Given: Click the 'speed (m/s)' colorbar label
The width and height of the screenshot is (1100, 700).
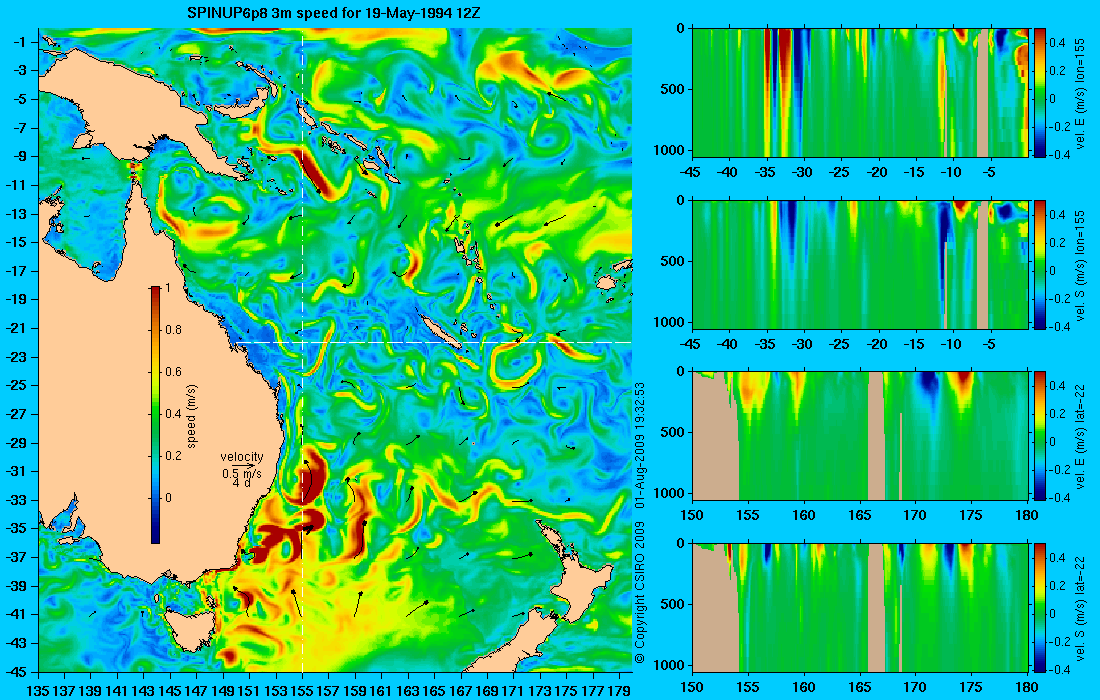Looking at the screenshot, I should coord(192,415).
